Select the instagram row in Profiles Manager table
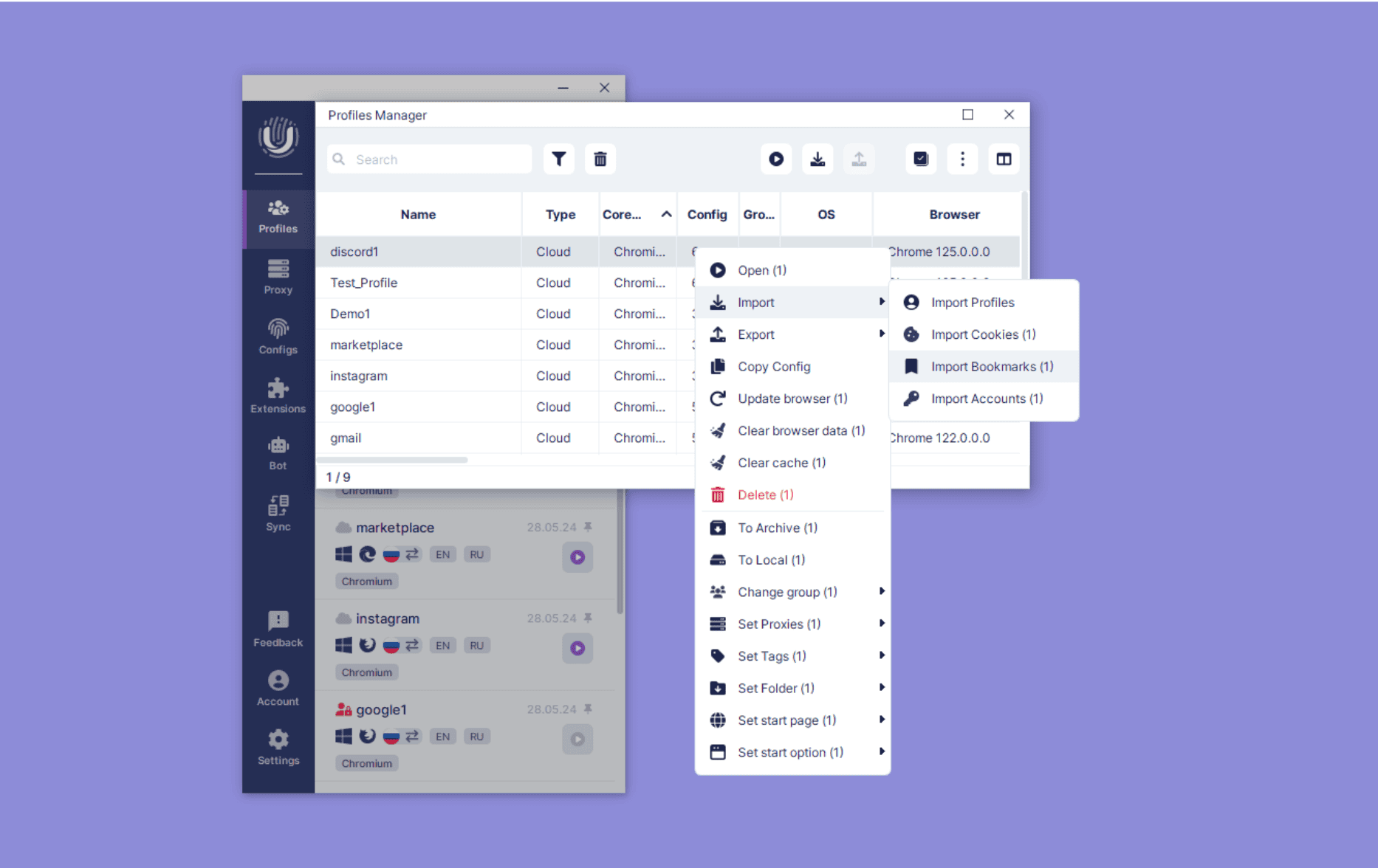This screenshot has width=1378, height=868. coord(505,376)
